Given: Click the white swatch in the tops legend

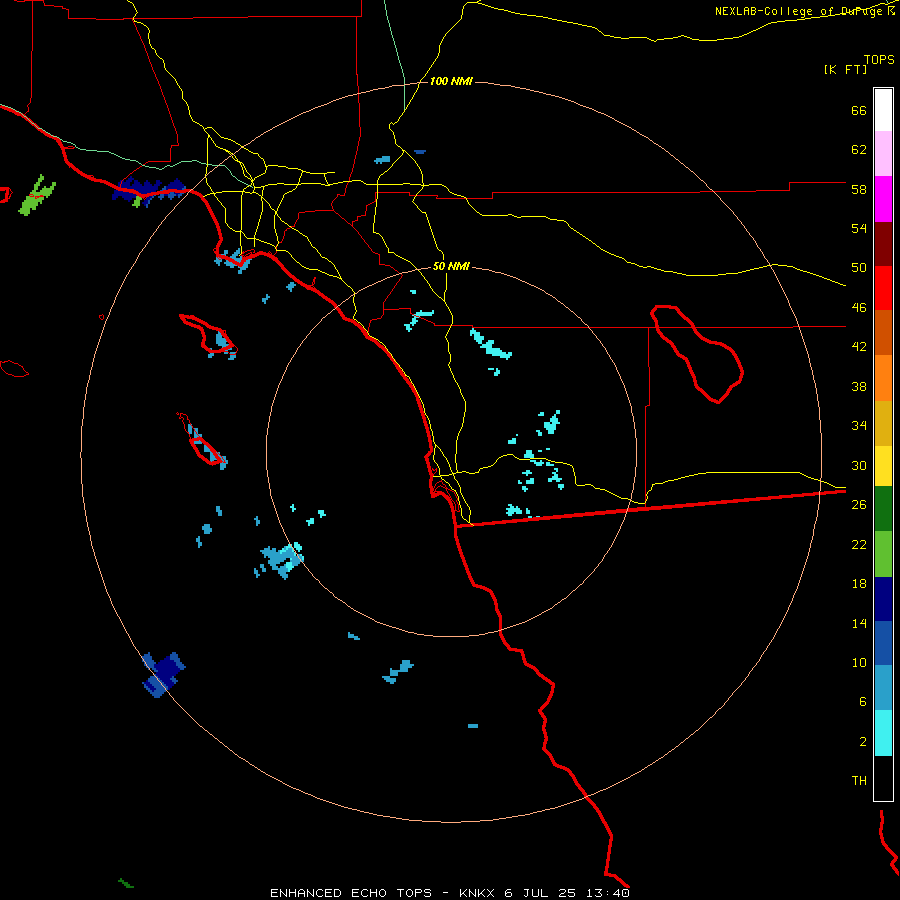Looking at the screenshot, I should pyautogui.click(x=883, y=110).
